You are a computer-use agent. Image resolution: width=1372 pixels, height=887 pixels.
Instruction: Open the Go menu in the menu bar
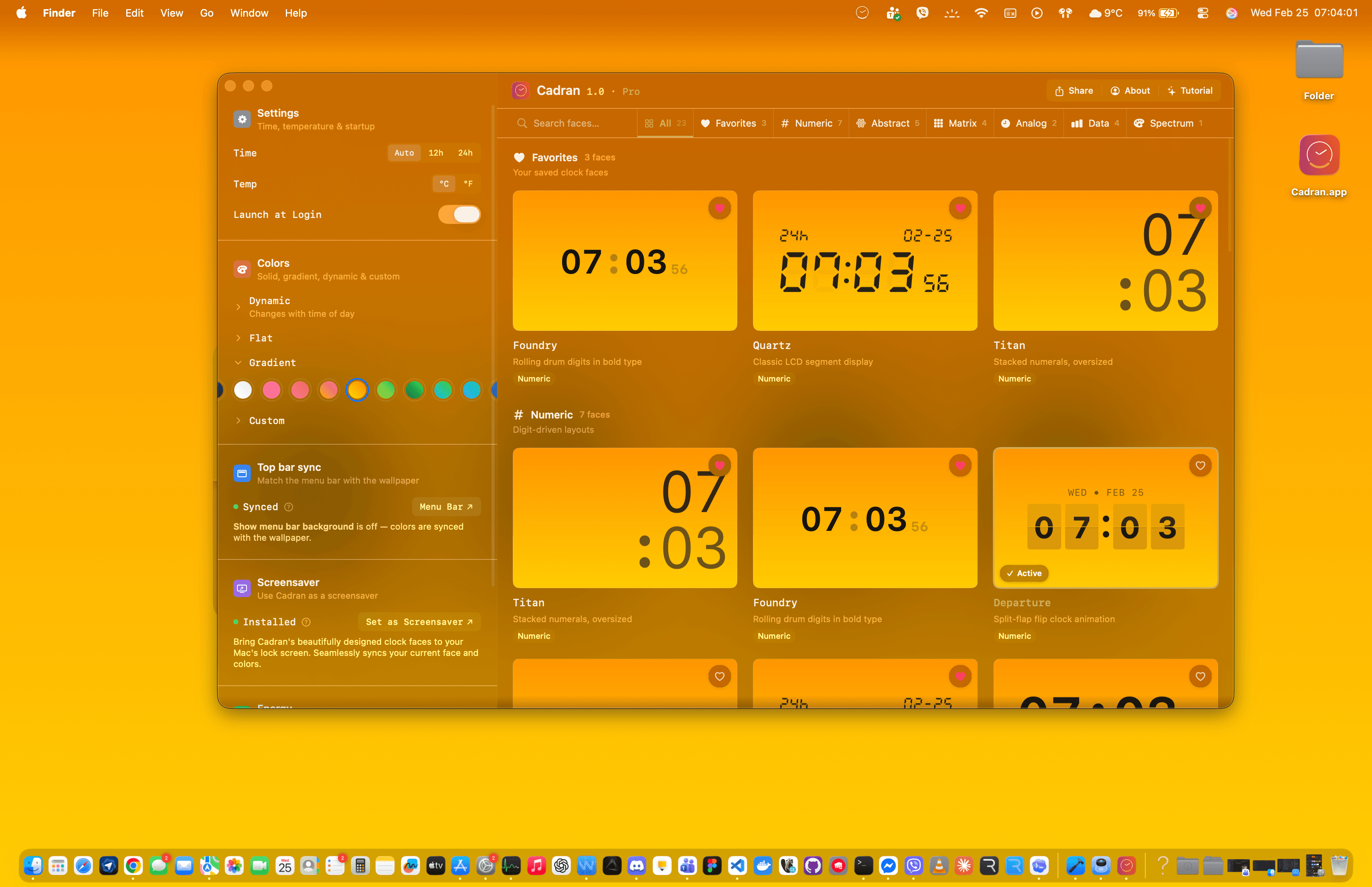coord(206,13)
